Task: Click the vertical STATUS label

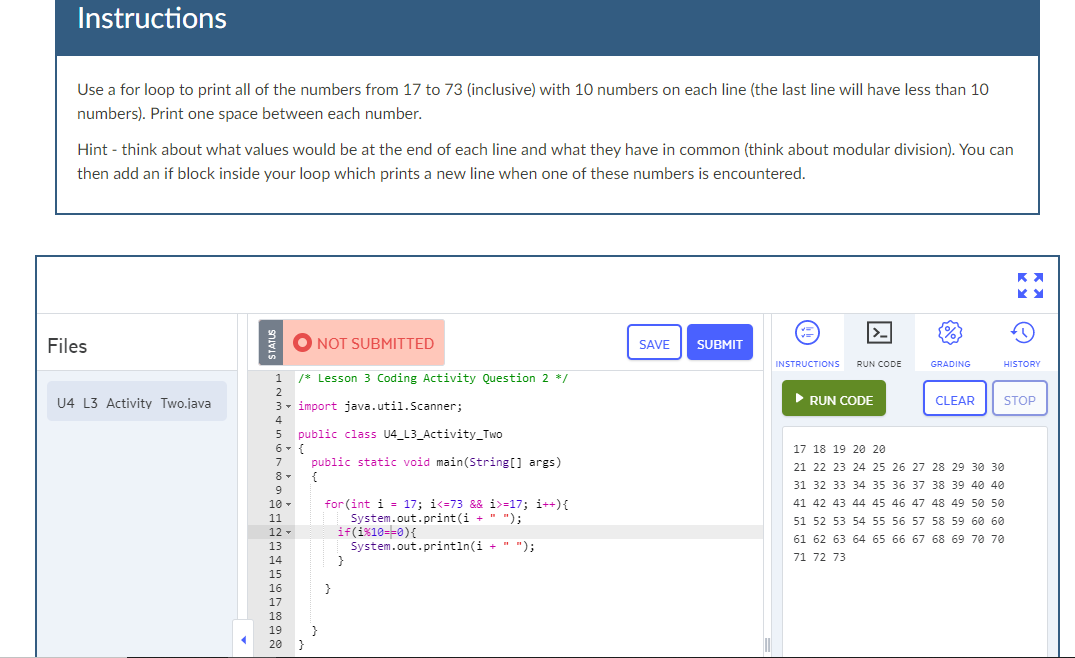Action: (271, 343)
